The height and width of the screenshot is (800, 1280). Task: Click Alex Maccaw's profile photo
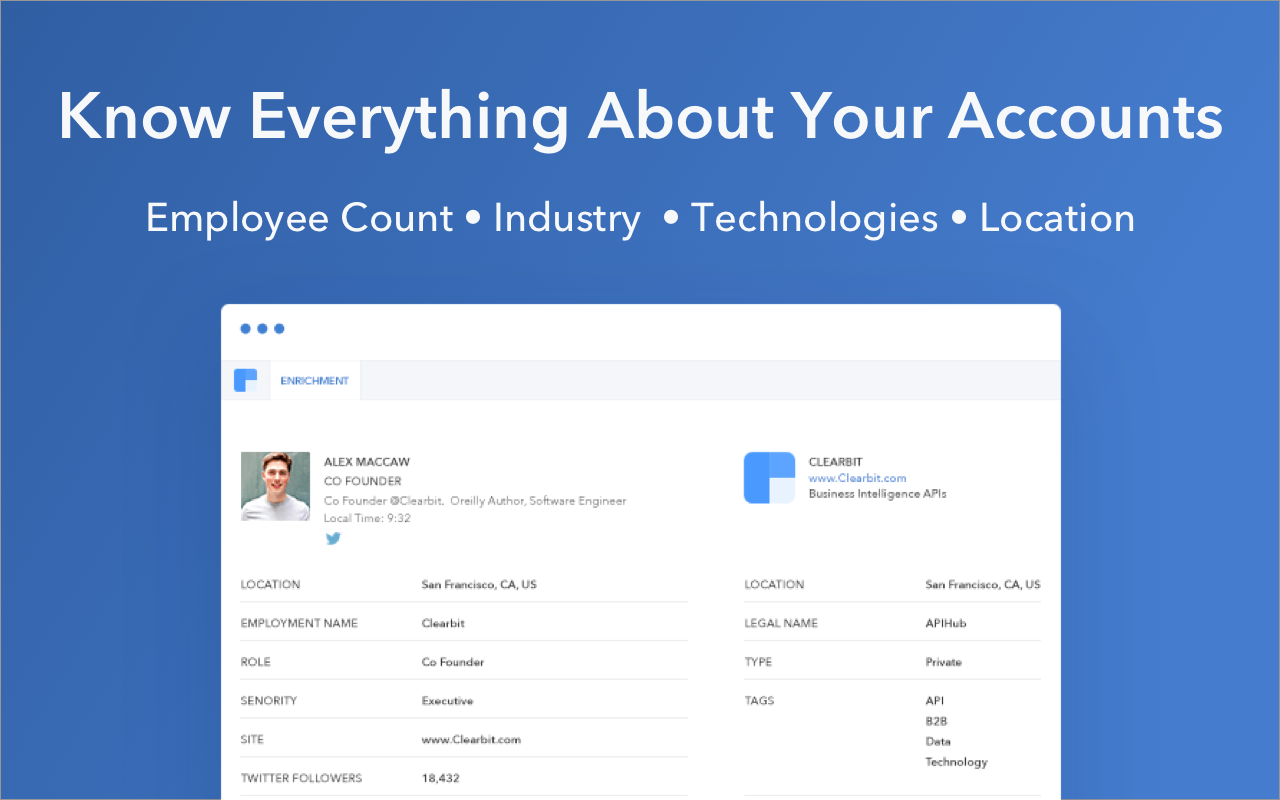(x=275, y=486)
